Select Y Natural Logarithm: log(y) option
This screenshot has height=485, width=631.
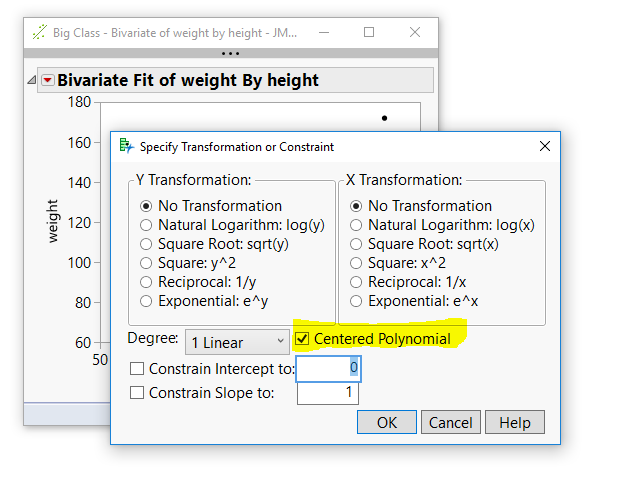click(147, 225)
